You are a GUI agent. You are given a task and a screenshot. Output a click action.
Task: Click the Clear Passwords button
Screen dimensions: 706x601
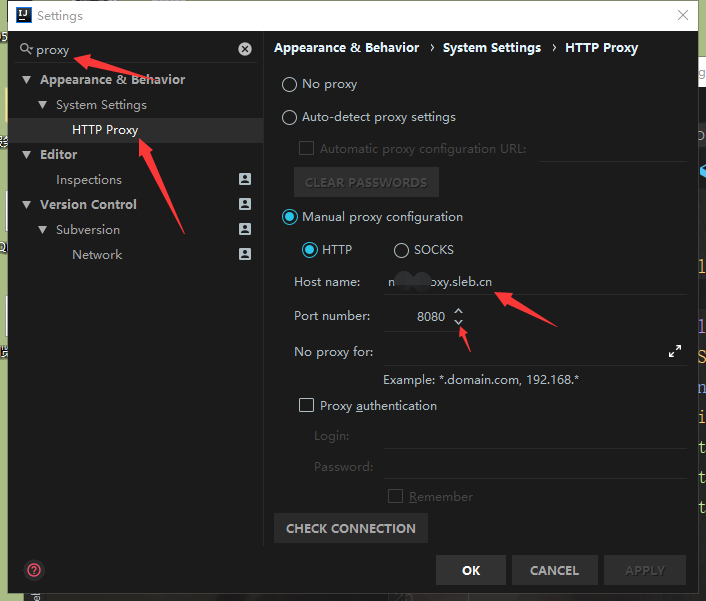click(366, 182)
